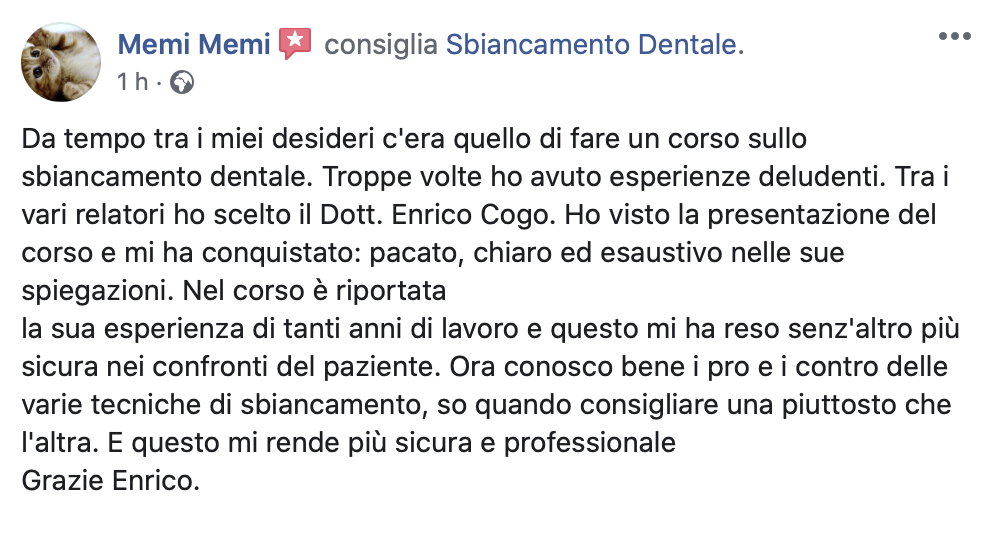Open the cat profile picture

(x=61, y=62)
